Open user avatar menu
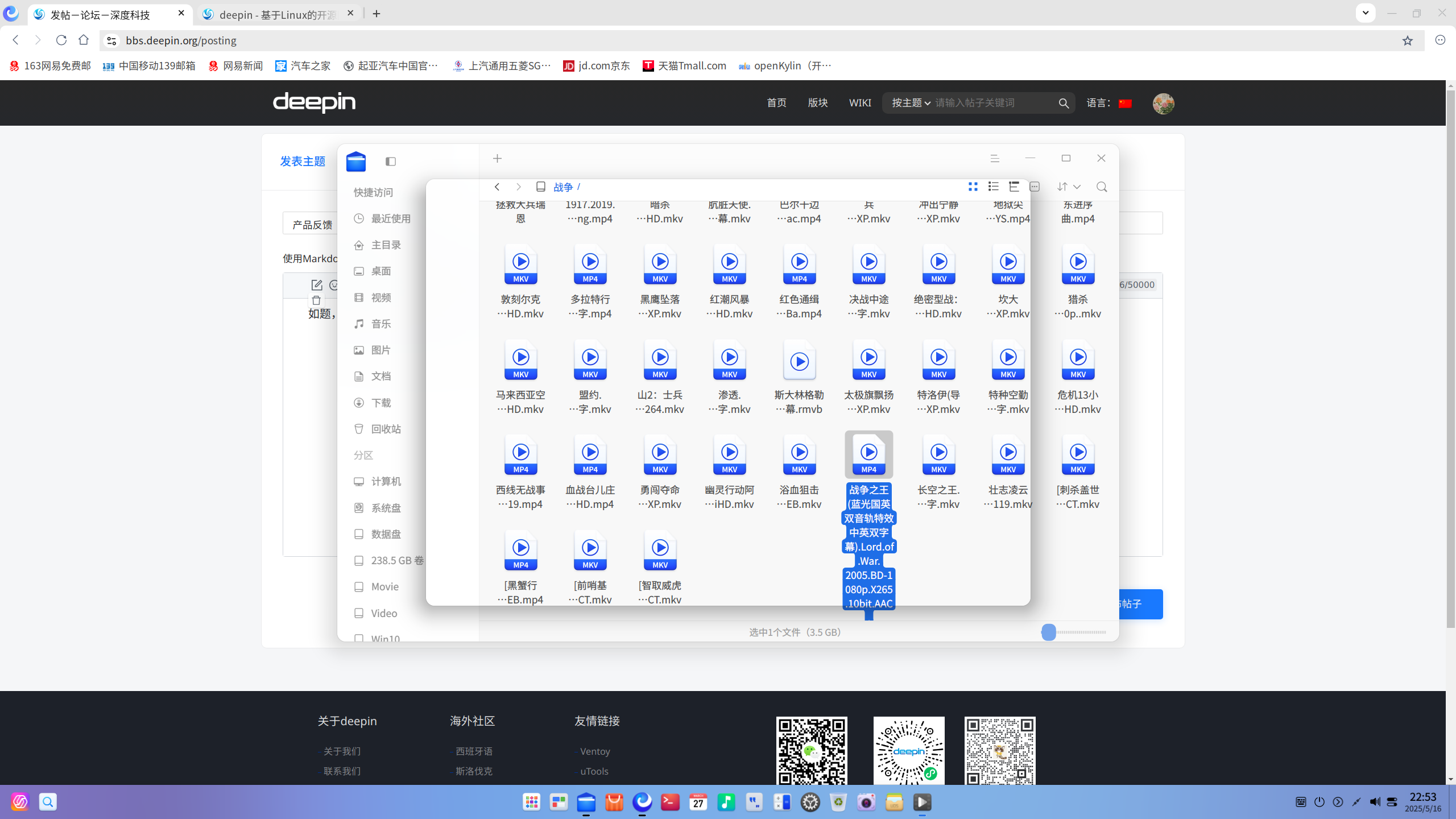Image resolution: width=1456 pixels, height=819 pixels. coord(1163,104)
